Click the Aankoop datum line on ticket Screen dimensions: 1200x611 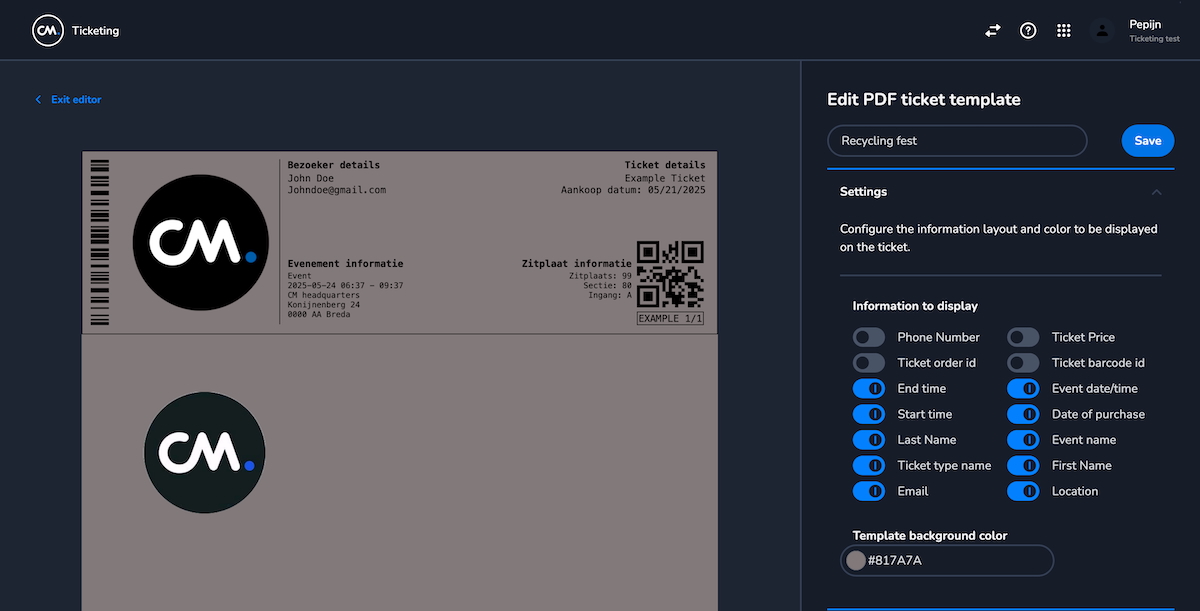(633, 190)
